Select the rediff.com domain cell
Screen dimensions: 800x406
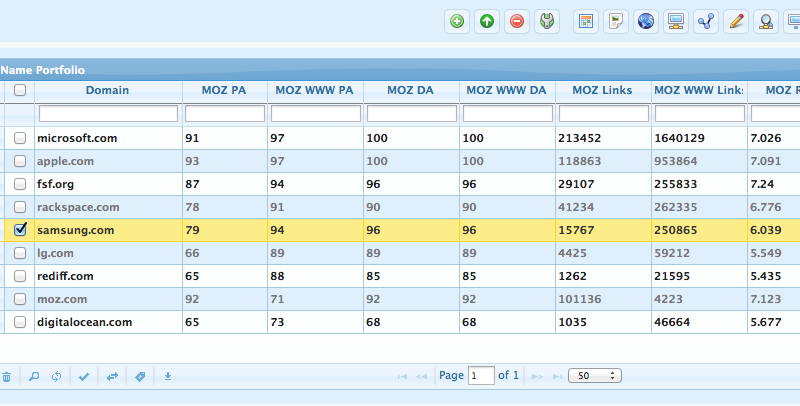click(108, 276)
